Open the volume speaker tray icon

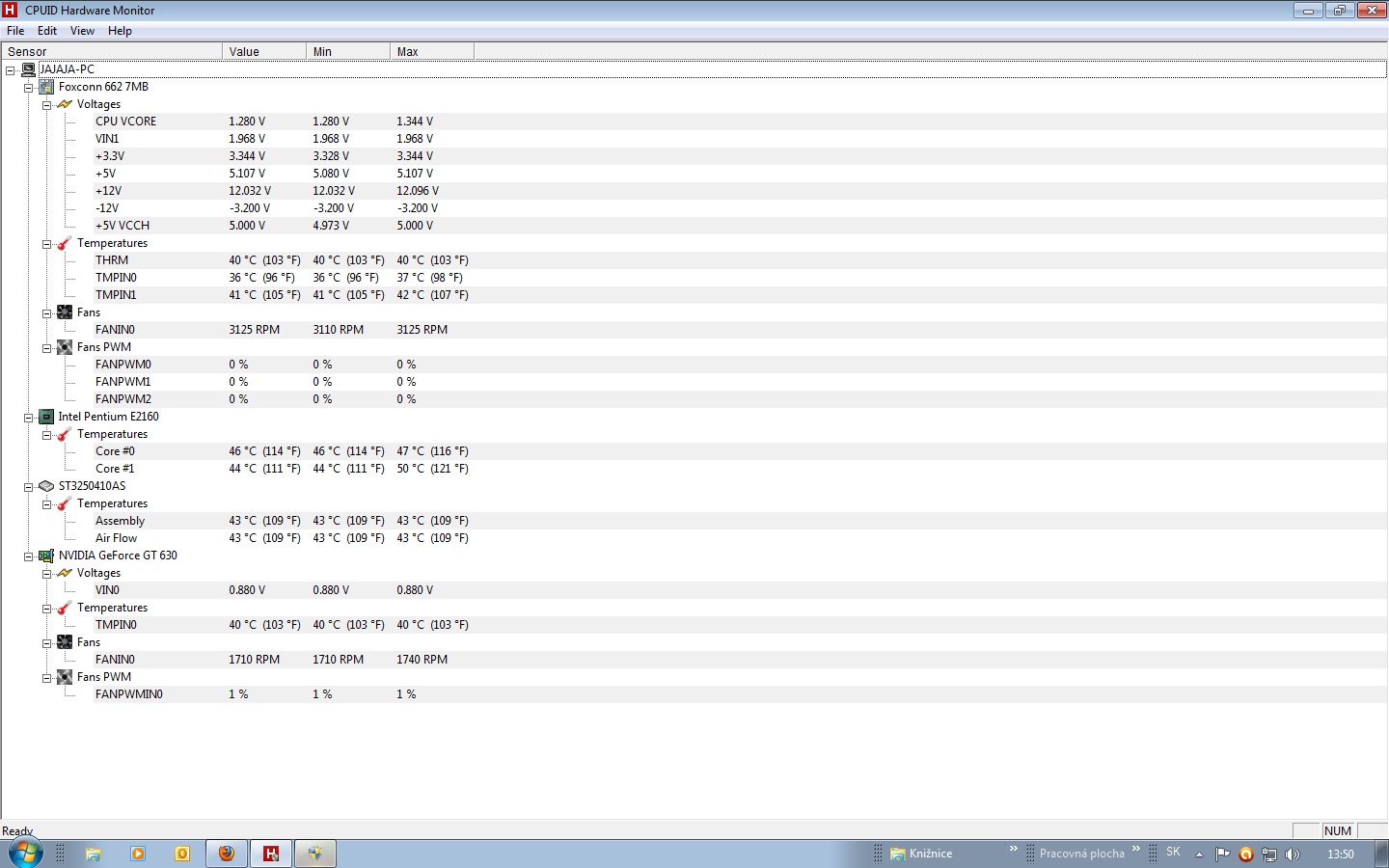[1293, 854]
